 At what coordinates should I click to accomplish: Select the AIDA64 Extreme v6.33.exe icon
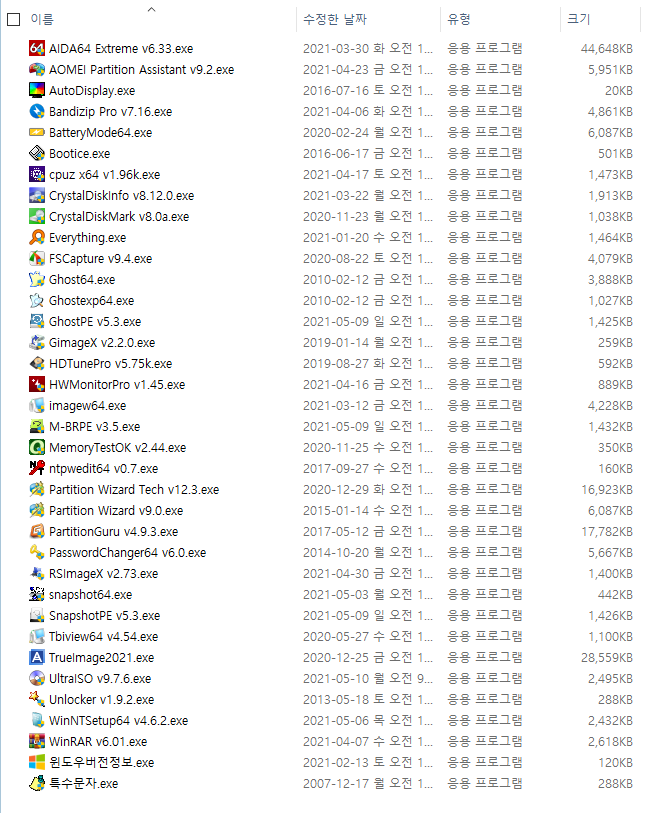coord(37,48)
